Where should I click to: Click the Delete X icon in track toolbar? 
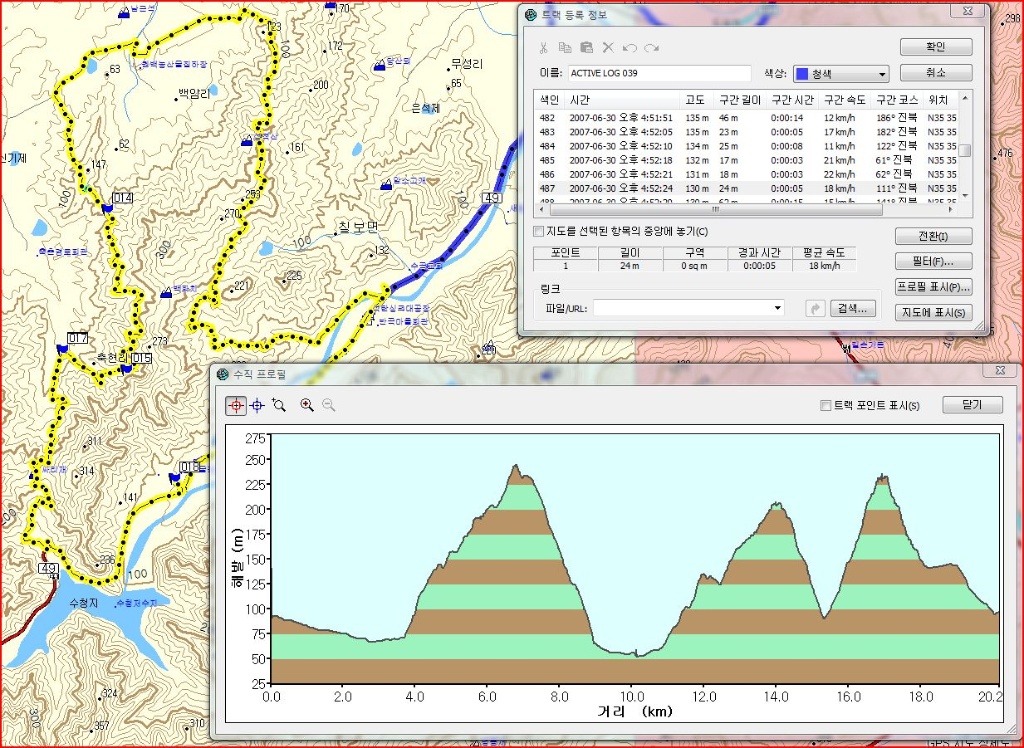click(608, 48)
